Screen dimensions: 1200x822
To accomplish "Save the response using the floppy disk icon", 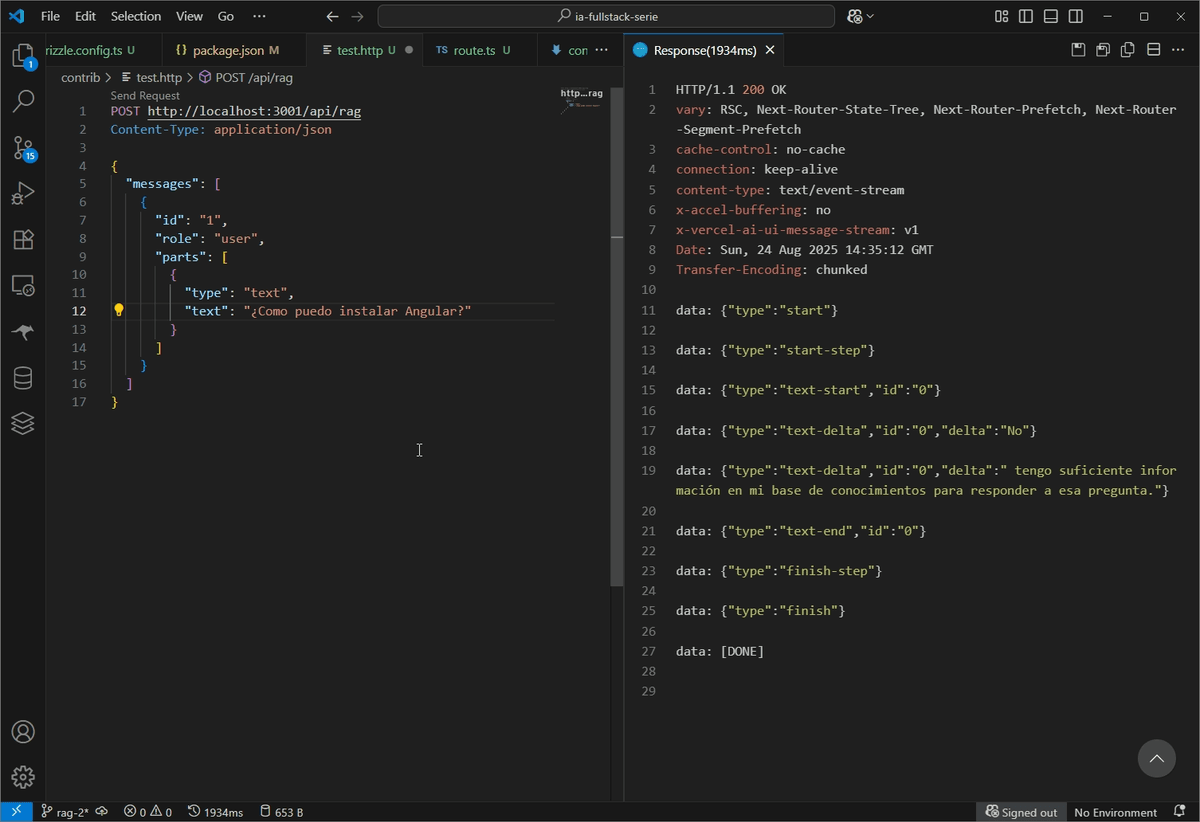I will click(x=1078, y=50).
